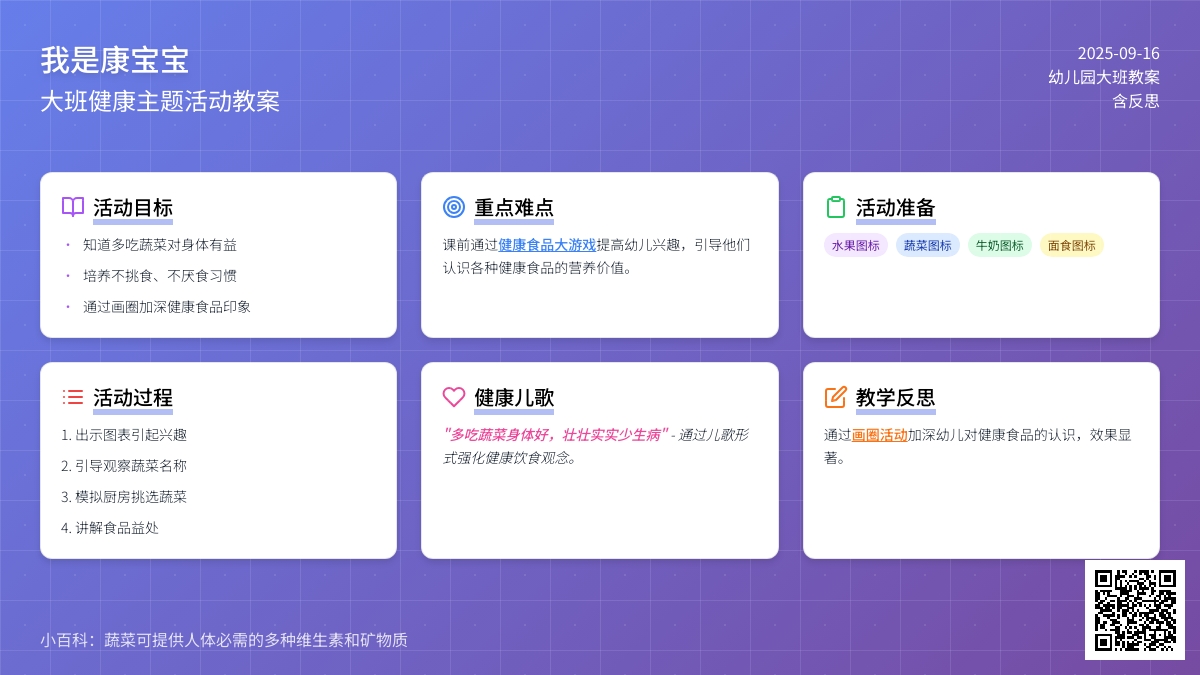Click the list icon beside 活动过程
The width and height of the screenshot is (1200, 675).
73,397
